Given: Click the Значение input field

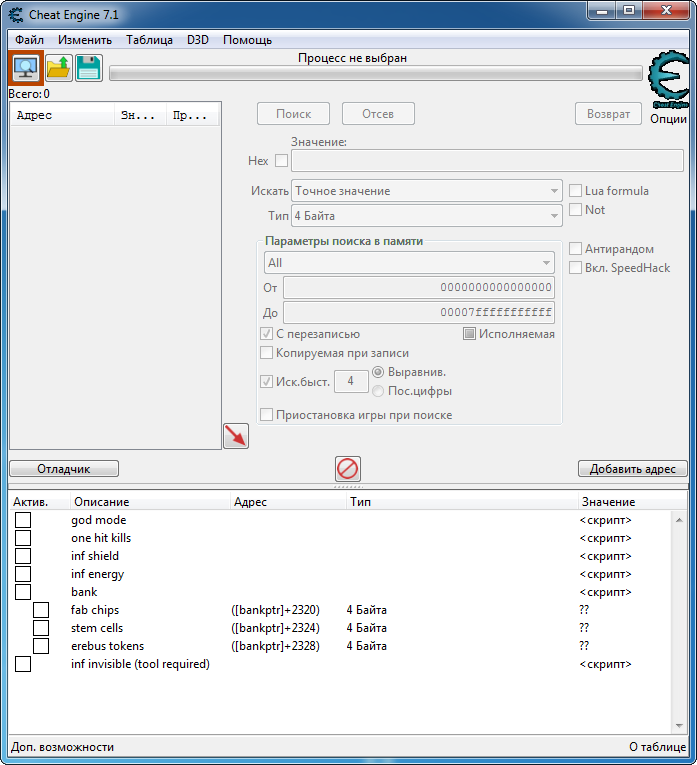Looking at the screenshot, I should pos(487,161).
